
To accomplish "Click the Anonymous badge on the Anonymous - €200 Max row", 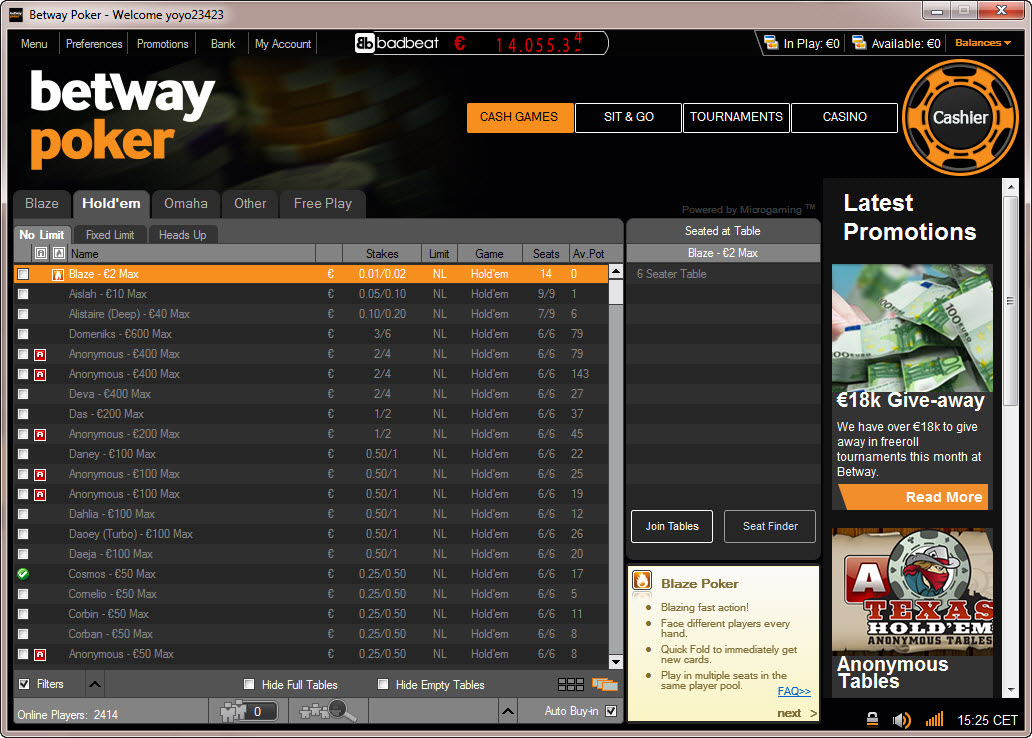I will [40, 435].
